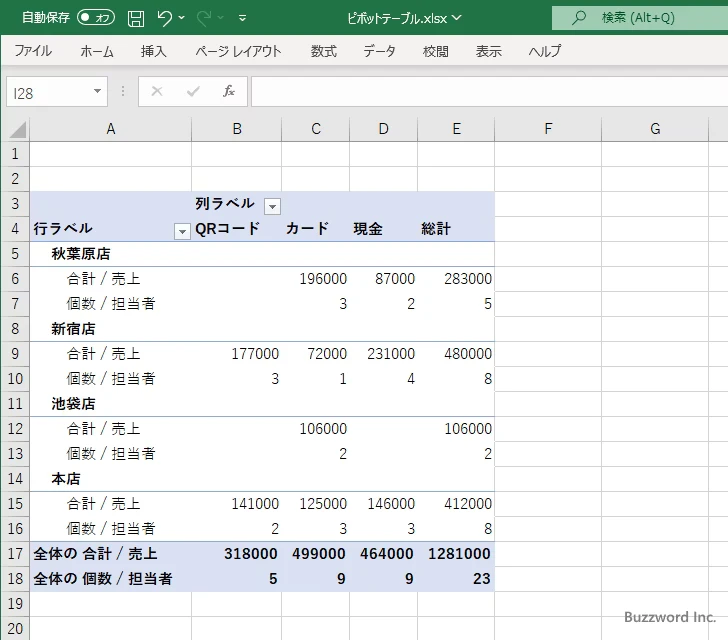This screenshot has height=640, width=728.
Task: Select cell with value 177000
Action: pyautogui.click(x=236, y=354)
